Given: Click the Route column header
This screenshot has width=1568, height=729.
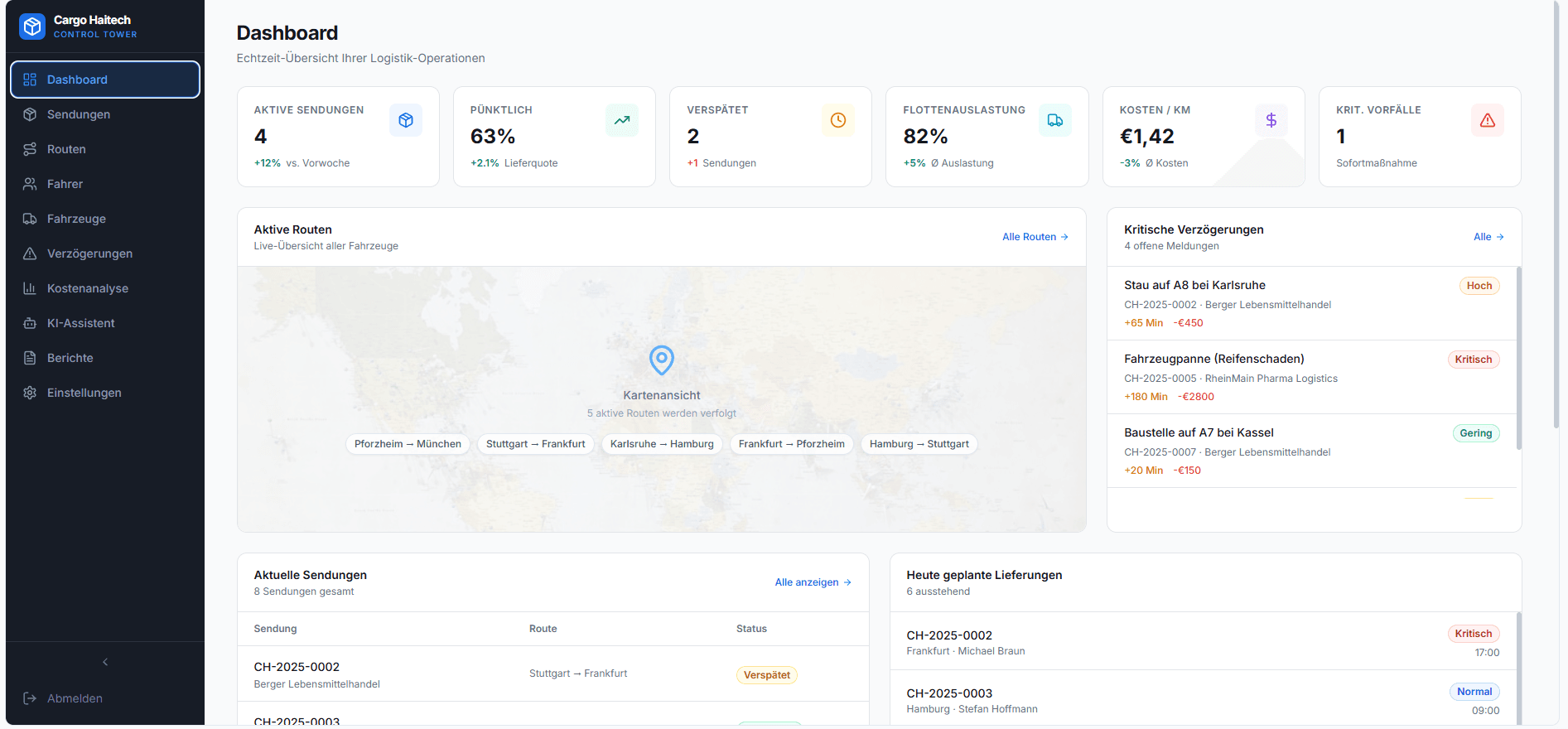Looking at the screenshot, I should (543, 629).
